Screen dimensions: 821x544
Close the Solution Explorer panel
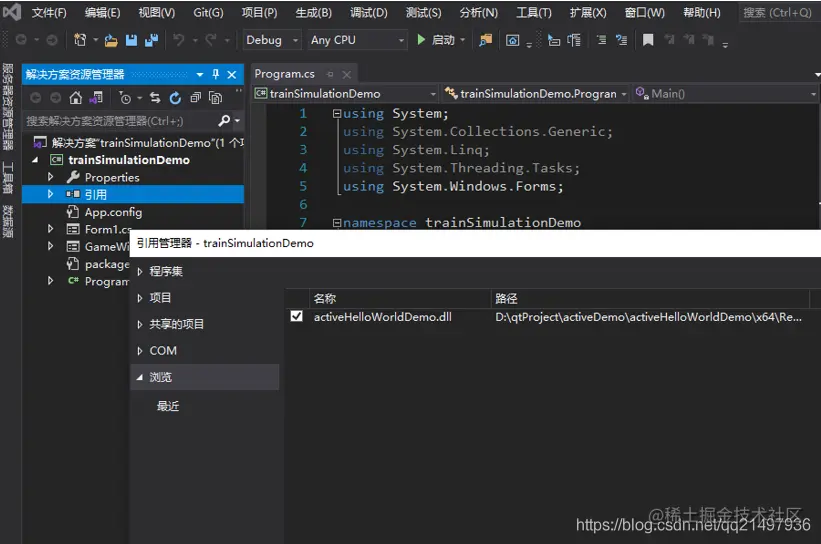click(x=232, y=74)
